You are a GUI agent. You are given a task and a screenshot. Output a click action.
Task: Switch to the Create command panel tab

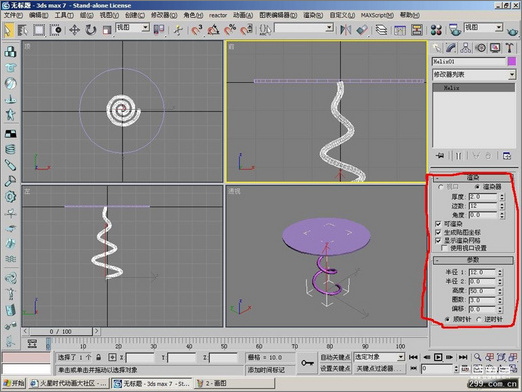(436, 49)
